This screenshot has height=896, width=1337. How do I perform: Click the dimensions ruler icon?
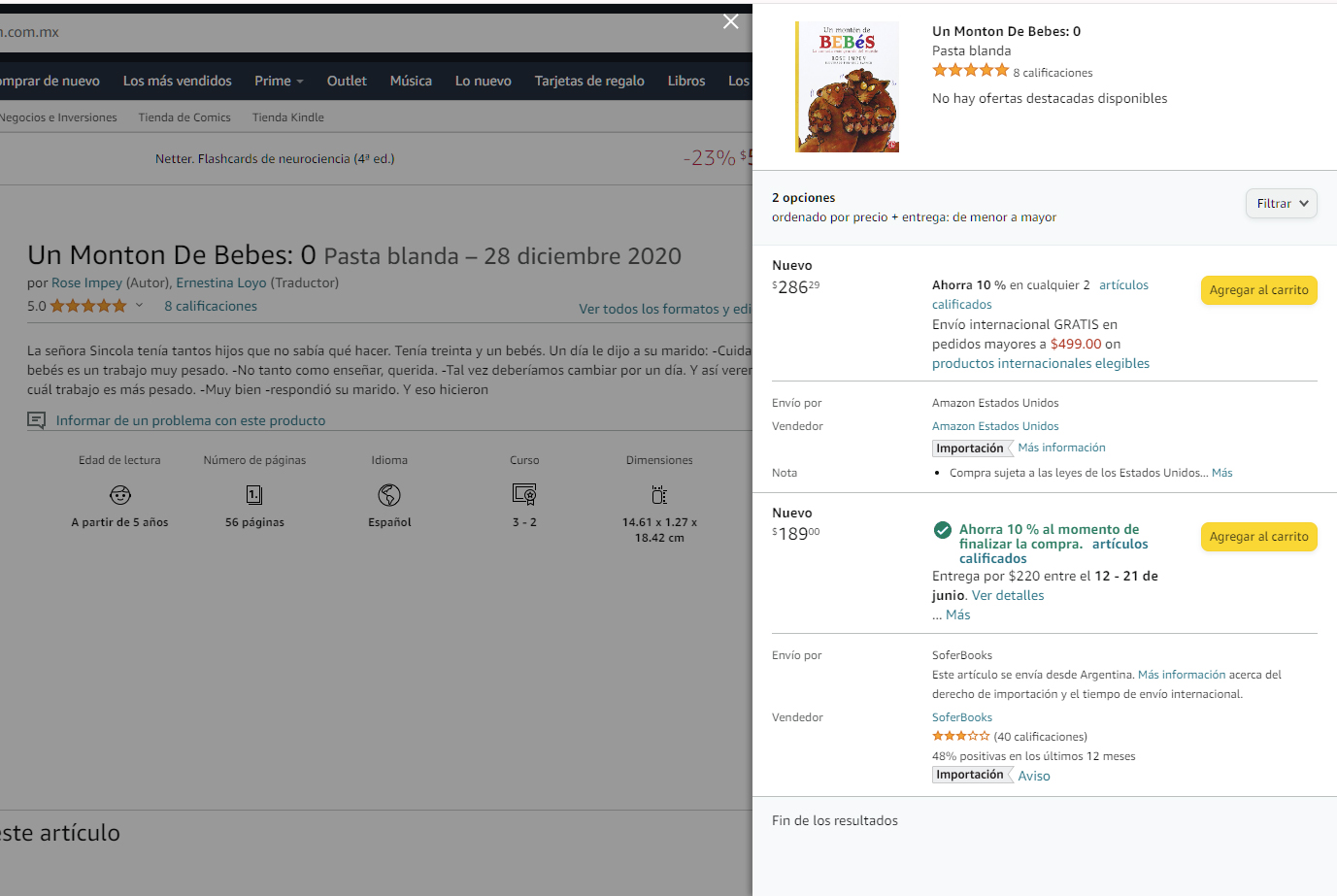tap(659, 495)
